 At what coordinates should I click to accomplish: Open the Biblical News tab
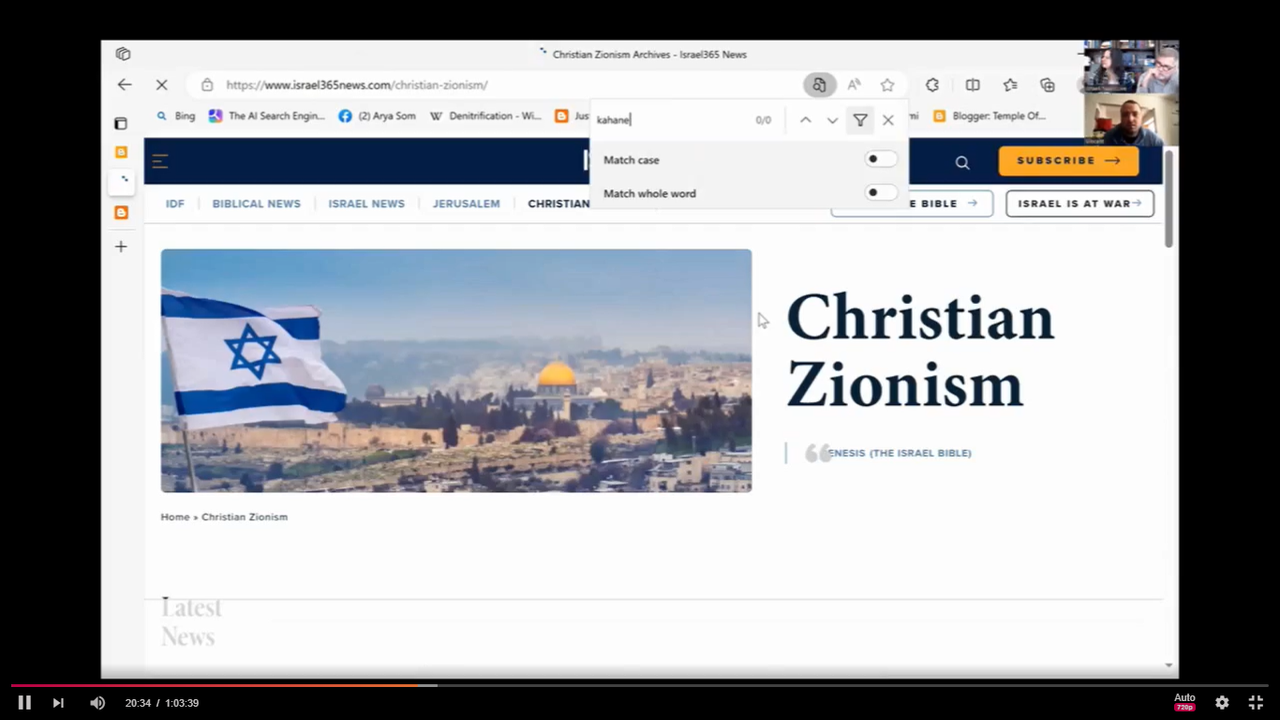[x=256, y=204]
